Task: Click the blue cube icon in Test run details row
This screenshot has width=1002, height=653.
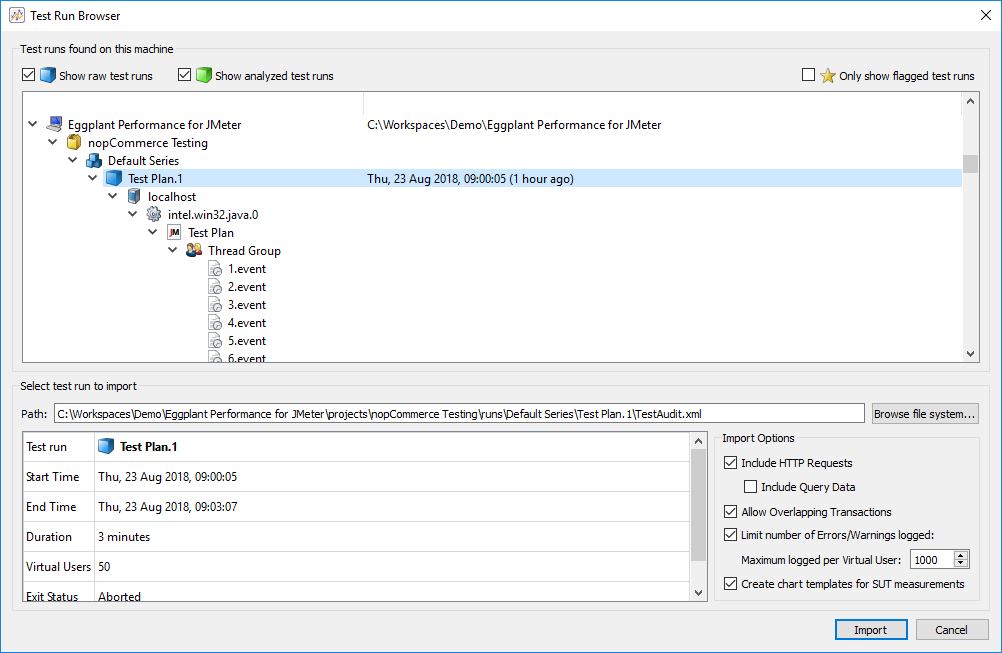Action: [106, 446]
